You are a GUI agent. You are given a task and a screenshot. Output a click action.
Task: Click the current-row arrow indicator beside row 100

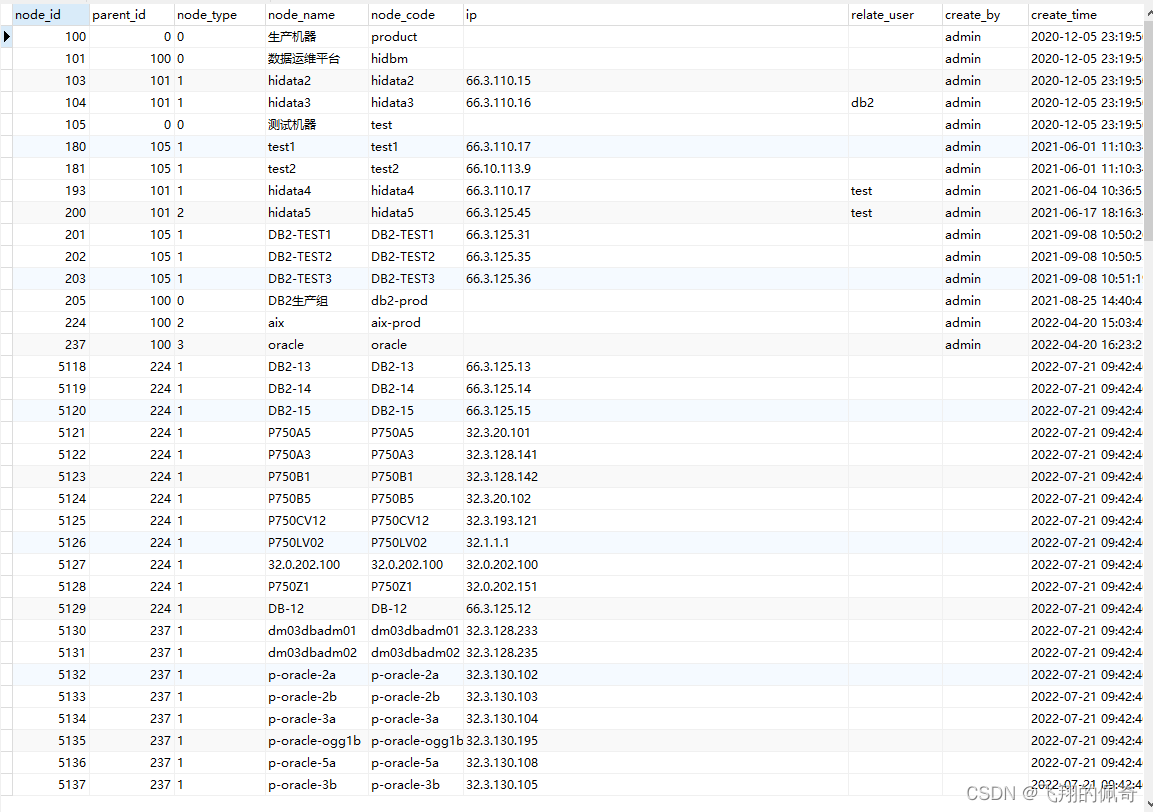pyautogui.click(x=7, y=37)
